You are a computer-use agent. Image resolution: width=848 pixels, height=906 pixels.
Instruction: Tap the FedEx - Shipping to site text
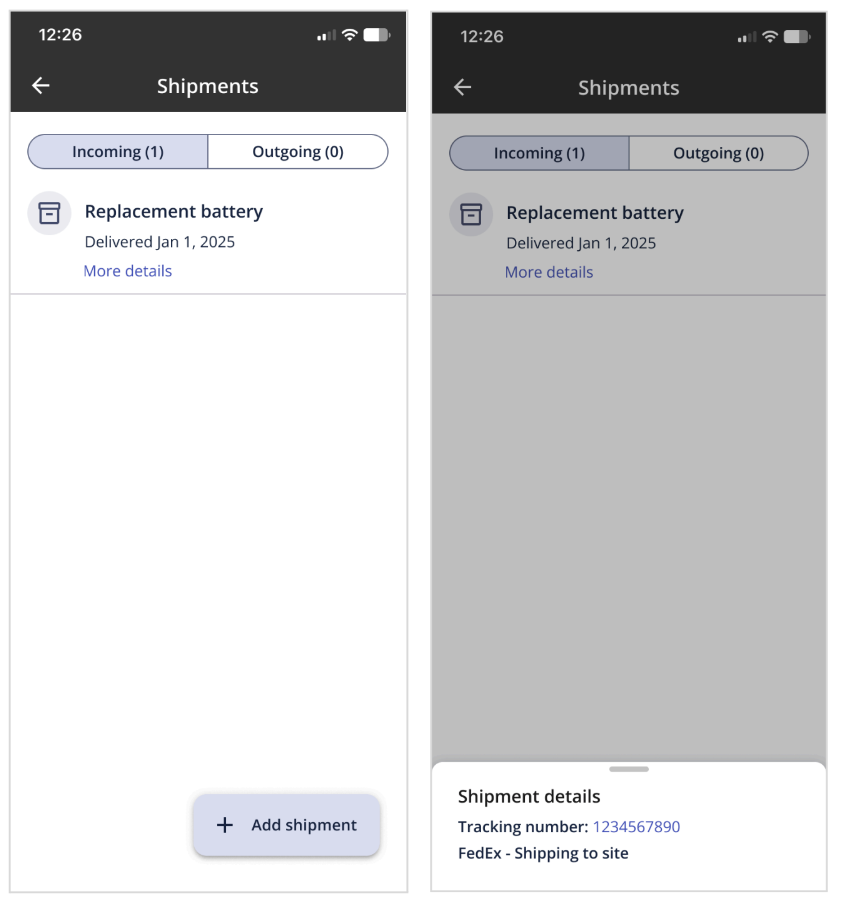[543, 853]
